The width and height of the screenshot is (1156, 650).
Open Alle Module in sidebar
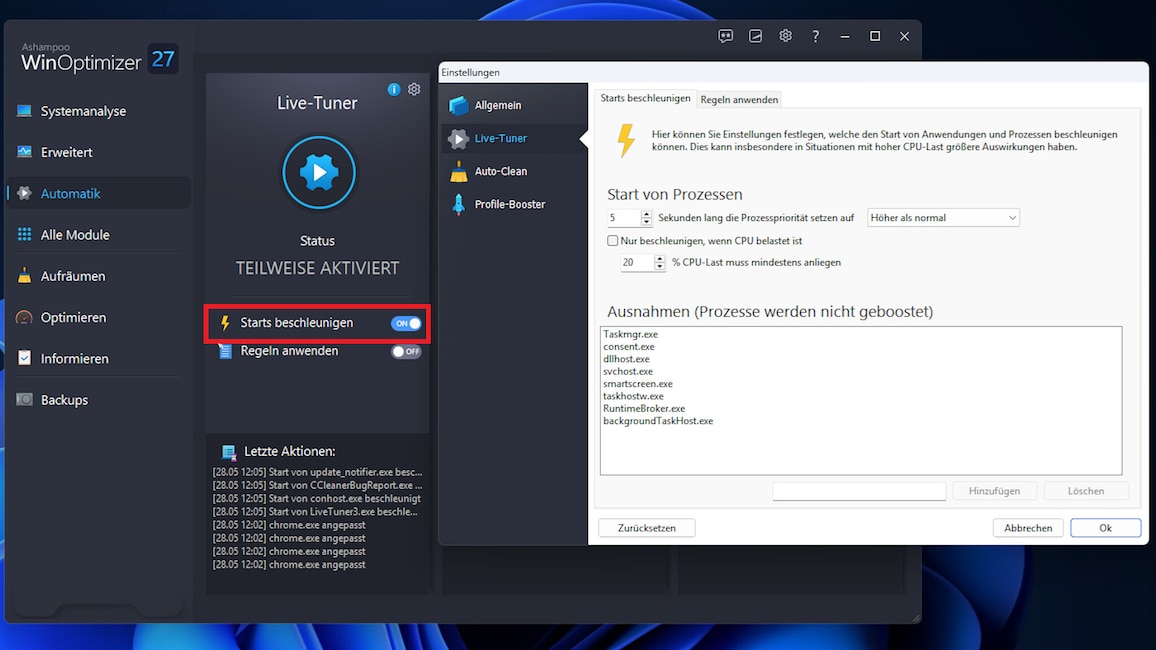[98, 234]
